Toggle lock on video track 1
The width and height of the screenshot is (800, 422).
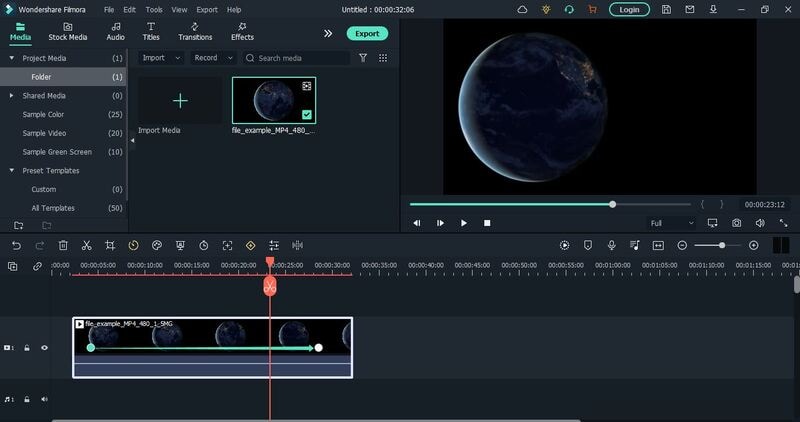pos(27,348)
